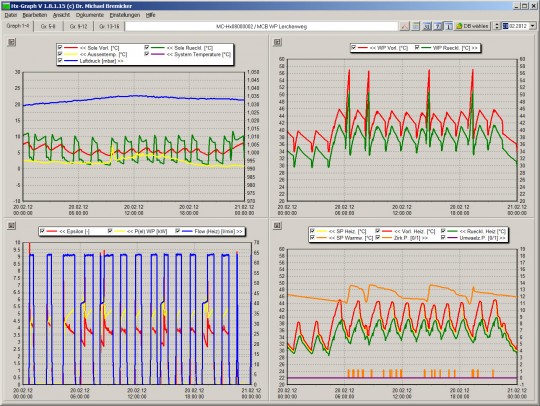The height and width of the screenshot is (406, 540).
Task: Open the Einstellungen menu
Action: pos(125,15)
